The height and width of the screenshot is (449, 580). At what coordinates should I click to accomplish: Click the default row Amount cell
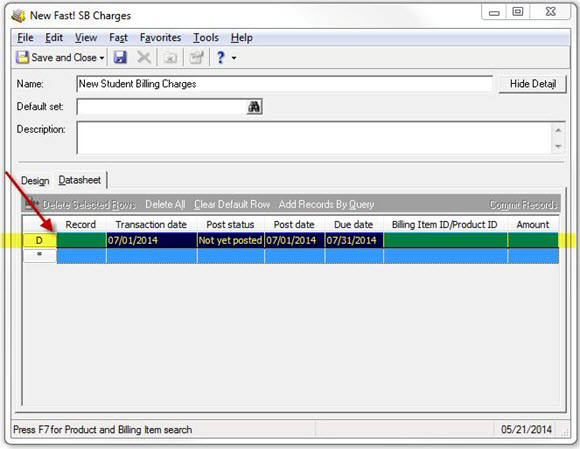point(533,240)
